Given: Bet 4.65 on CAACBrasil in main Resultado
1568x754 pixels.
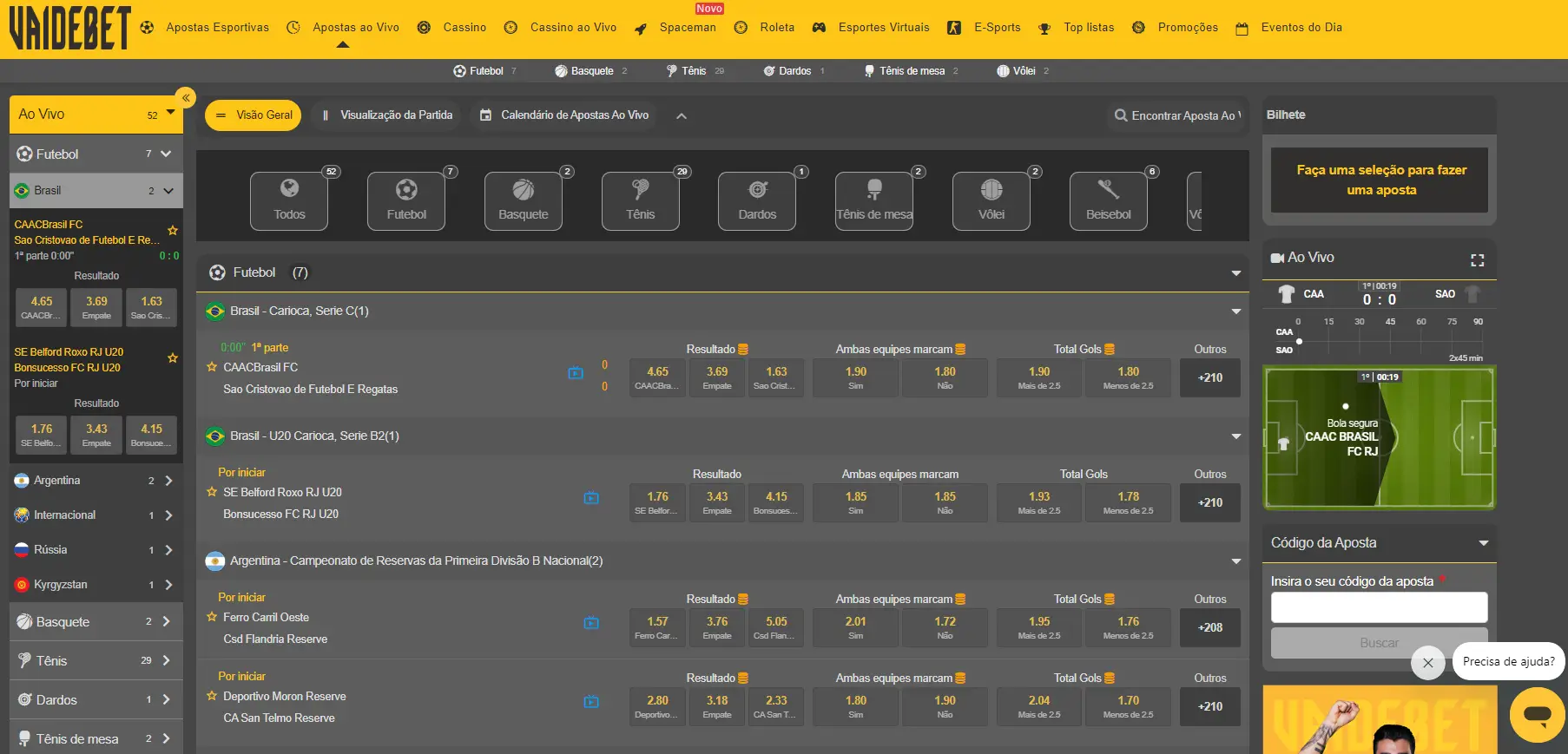Looking at the screenshot, I should (657, 377).
